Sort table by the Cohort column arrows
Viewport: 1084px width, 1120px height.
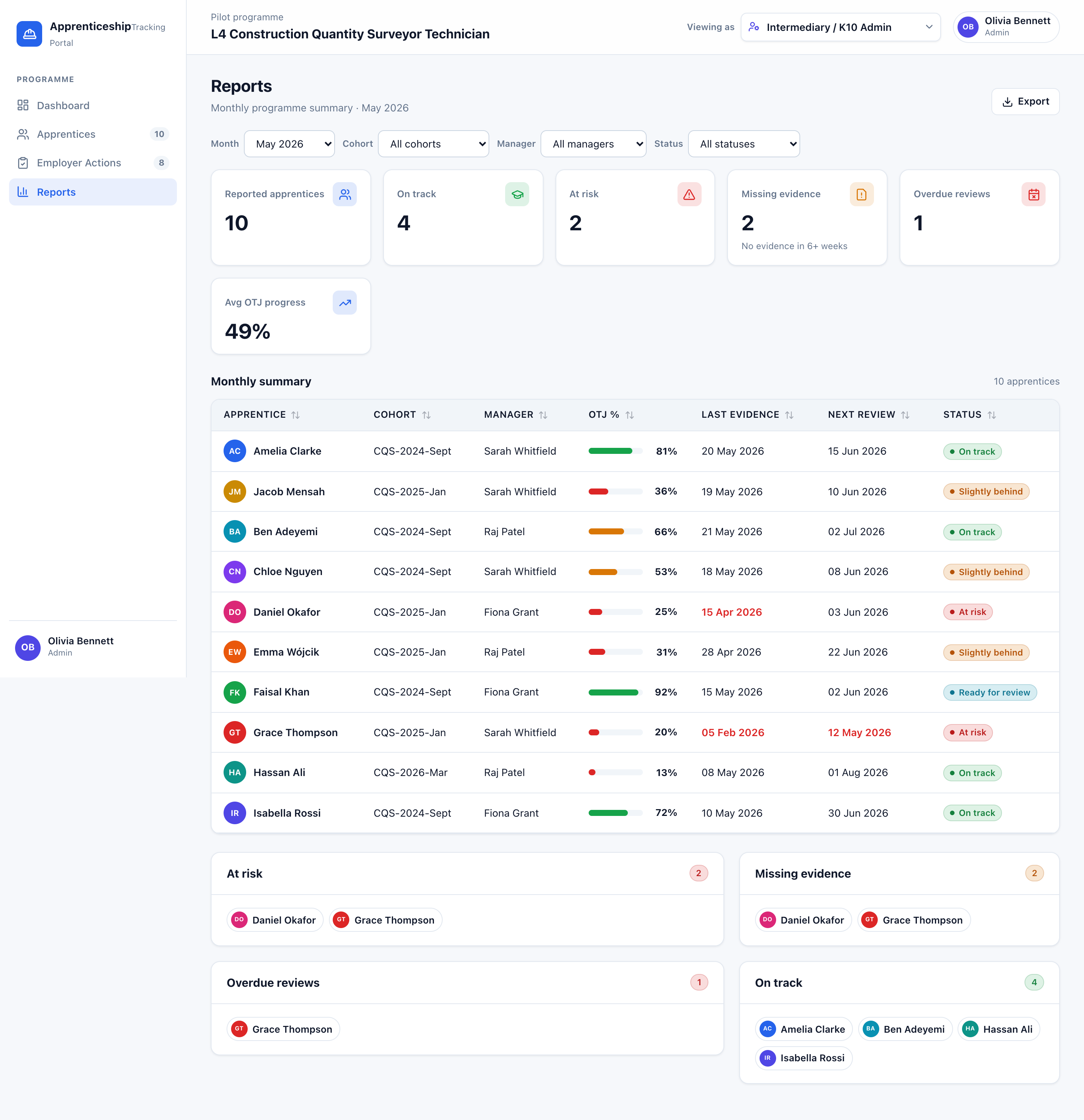pyautogui.click(x=426, y=415)
